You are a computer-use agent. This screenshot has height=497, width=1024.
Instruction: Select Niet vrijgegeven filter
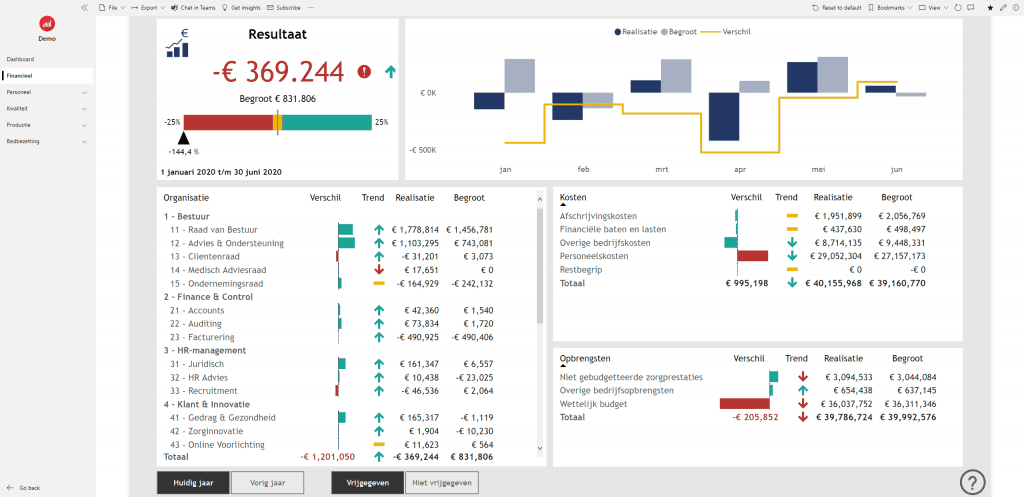tap(441, 483)
